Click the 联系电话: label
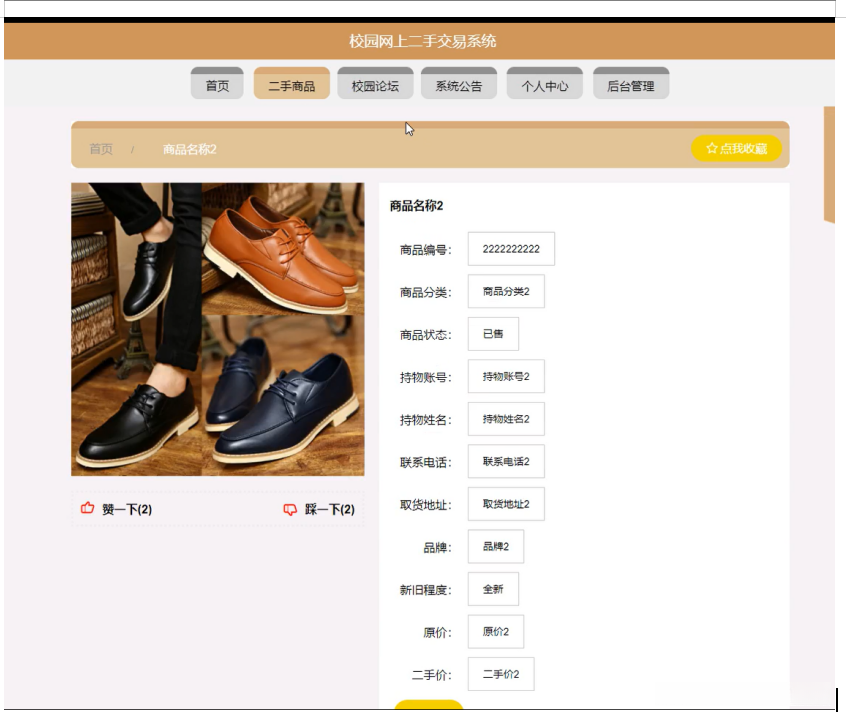This screenshot has width=846, height=714. pyautogui.click(x=426, y=463)
